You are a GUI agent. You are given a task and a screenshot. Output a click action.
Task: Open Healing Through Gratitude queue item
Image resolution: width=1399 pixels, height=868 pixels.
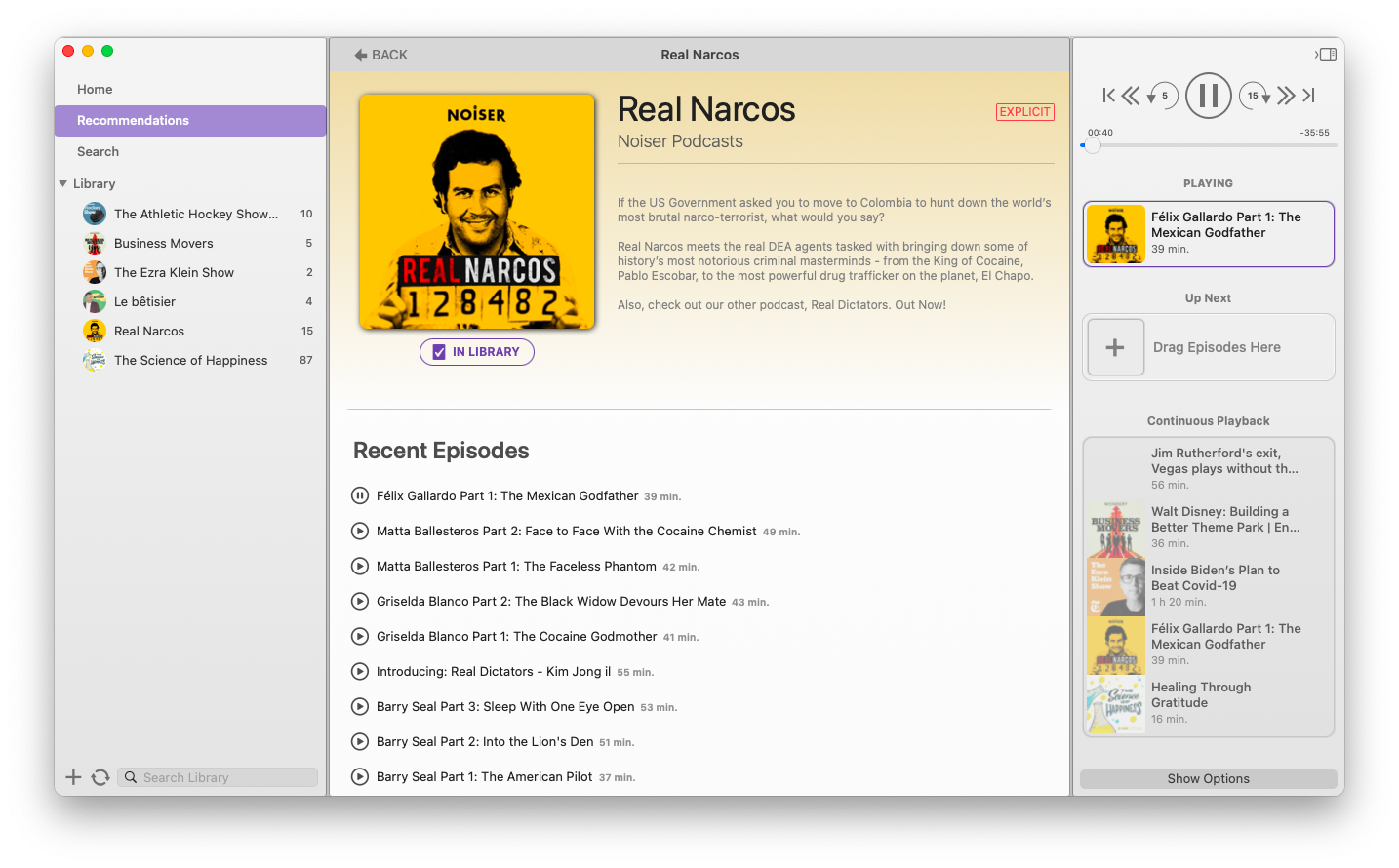click(x=1208, y=702)
